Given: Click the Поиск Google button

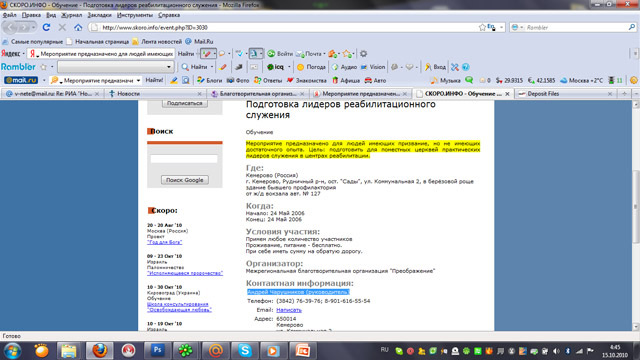Looking at the screenshot, I should [185, 180].
